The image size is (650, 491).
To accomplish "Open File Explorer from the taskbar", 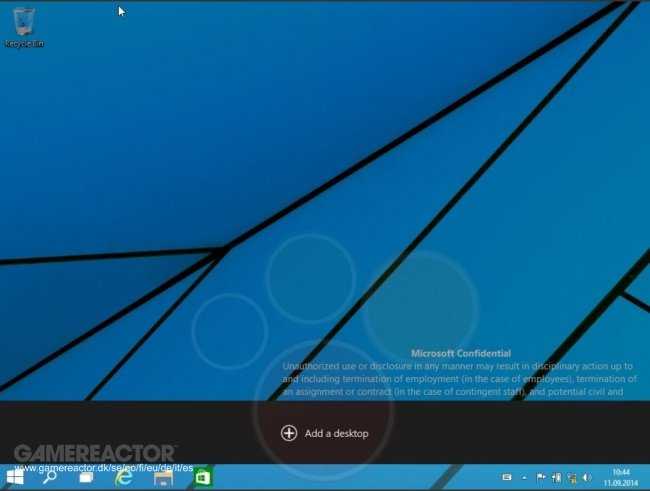I will pos(163,477).
